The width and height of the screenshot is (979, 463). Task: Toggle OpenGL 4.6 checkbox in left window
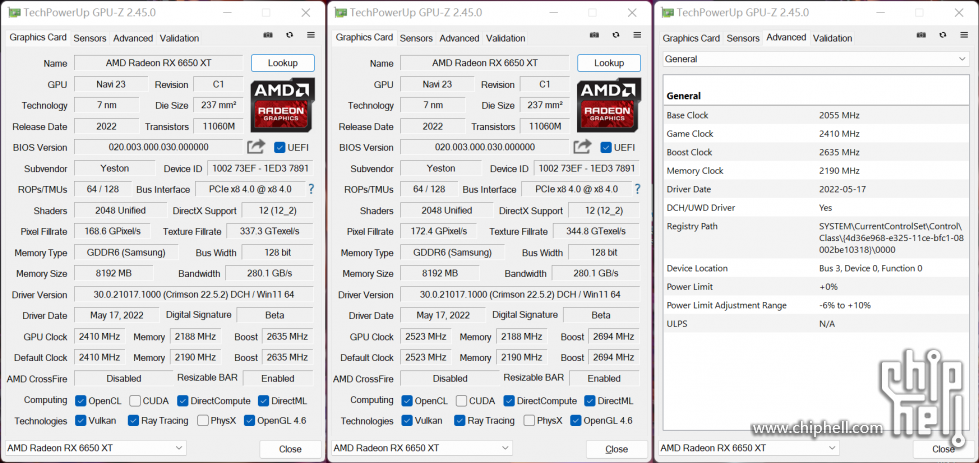(x=250, y=421)
